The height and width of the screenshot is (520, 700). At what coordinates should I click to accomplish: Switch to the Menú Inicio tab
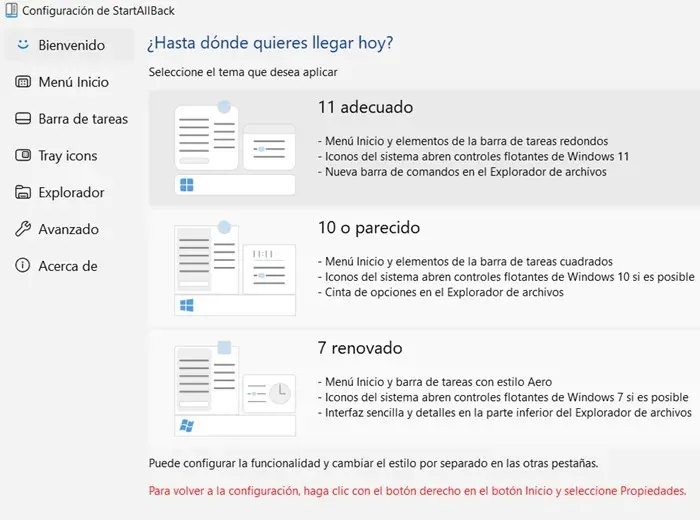tap(69, 82)
